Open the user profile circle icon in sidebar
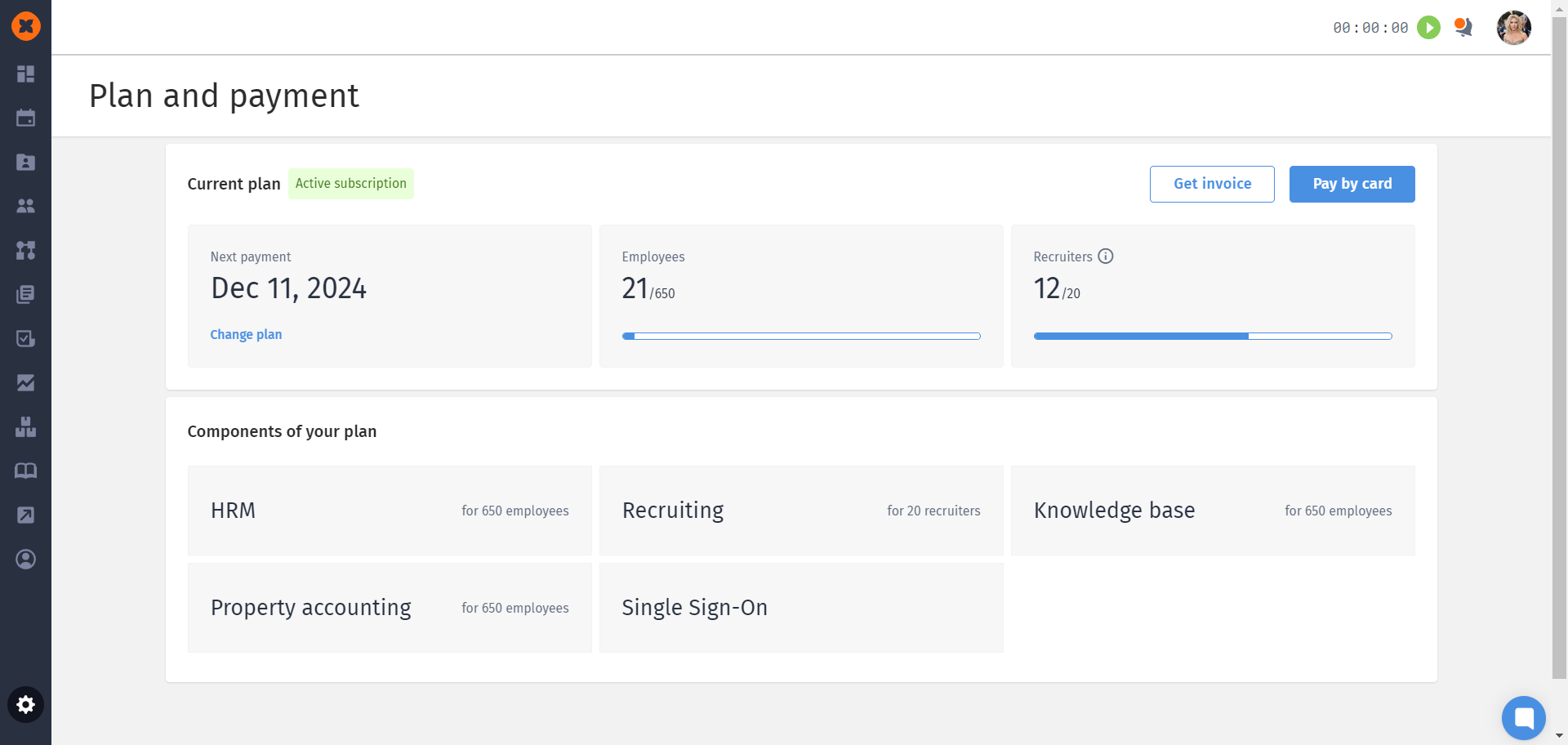 click(x=26, y=559)
